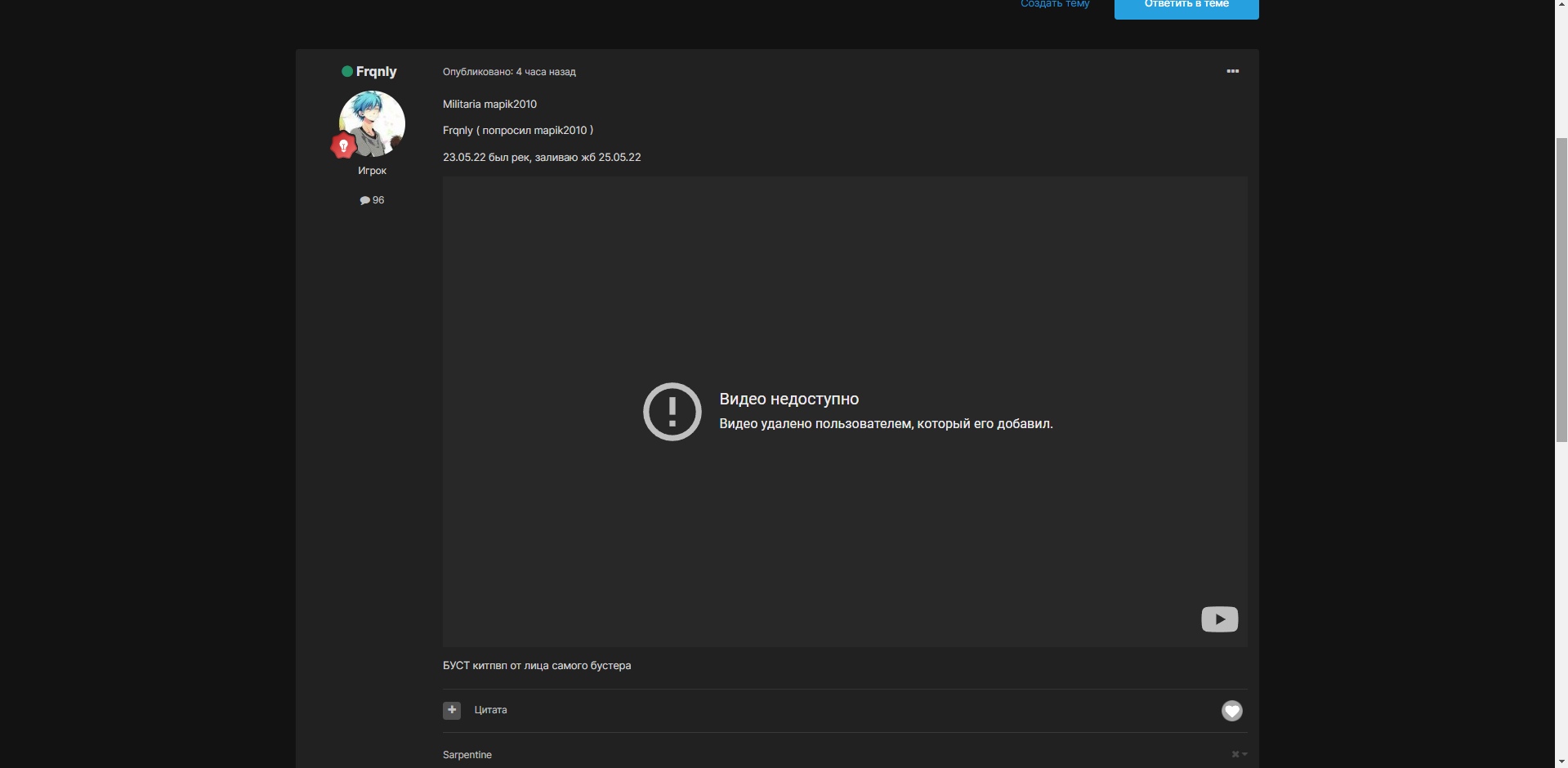1568x768 pixels.
Task: Click the 4 часа назад timestamp
Action: pyautogui.click(x=545, y=72)
